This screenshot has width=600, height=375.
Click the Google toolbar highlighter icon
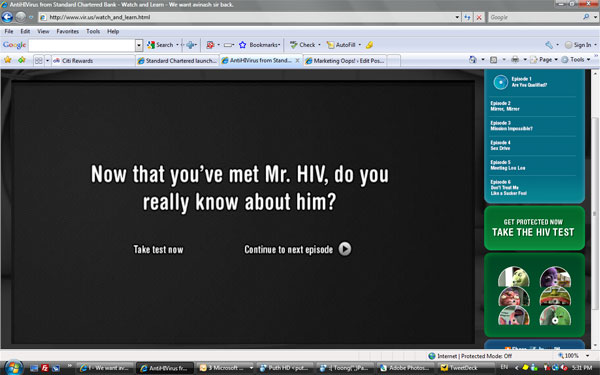coord(369,45)
